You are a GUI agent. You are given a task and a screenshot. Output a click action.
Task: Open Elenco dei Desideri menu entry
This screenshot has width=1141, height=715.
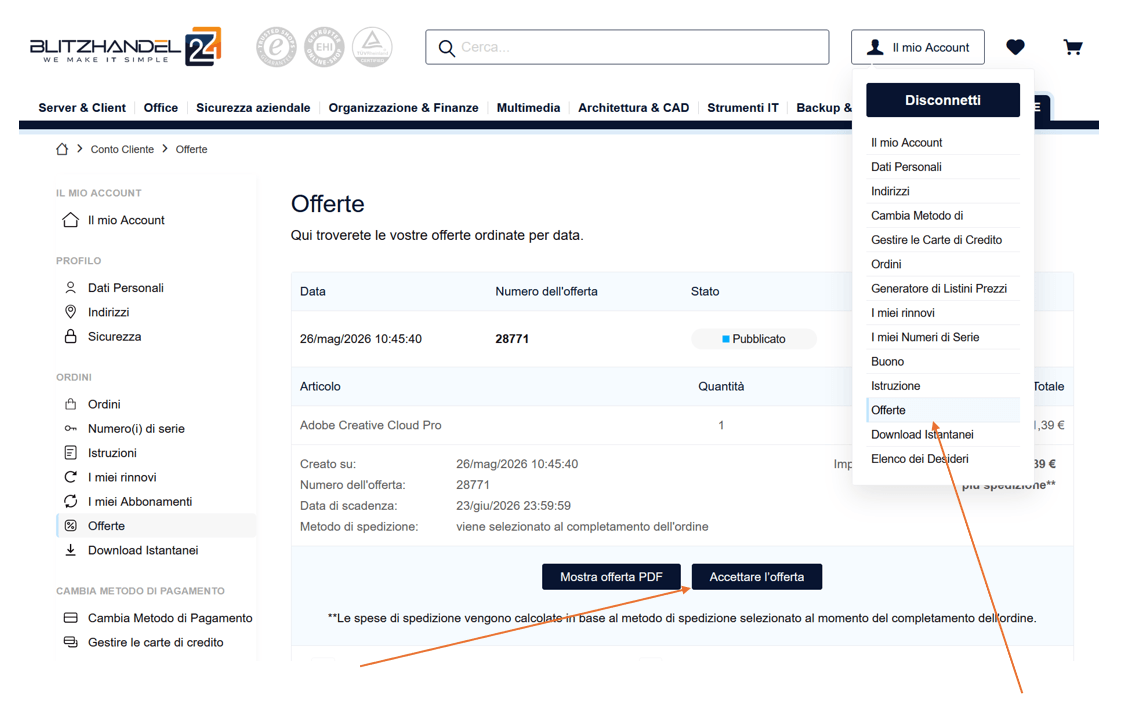[943, 459]
